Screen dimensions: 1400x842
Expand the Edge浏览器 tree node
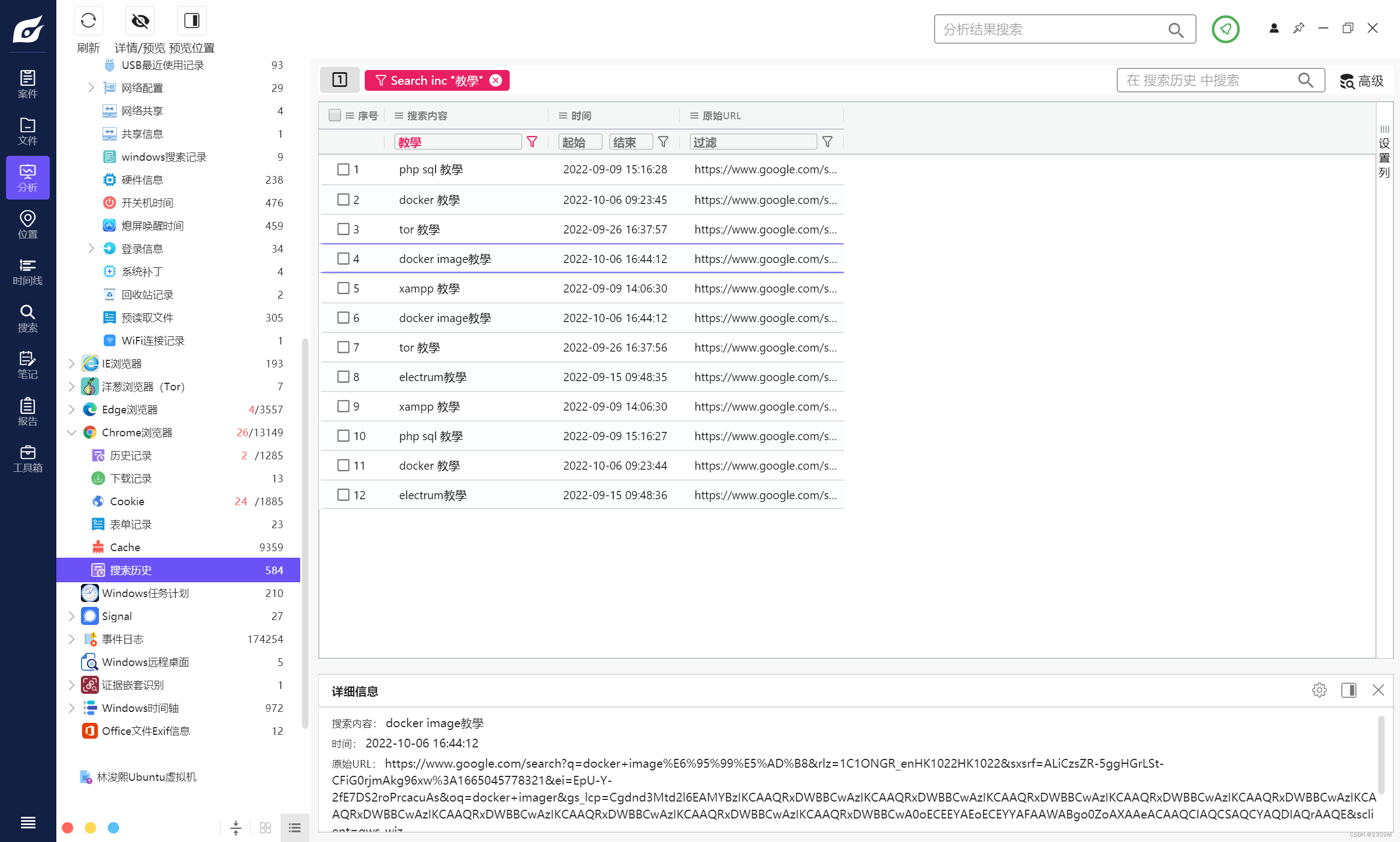(x=72, y=410)
